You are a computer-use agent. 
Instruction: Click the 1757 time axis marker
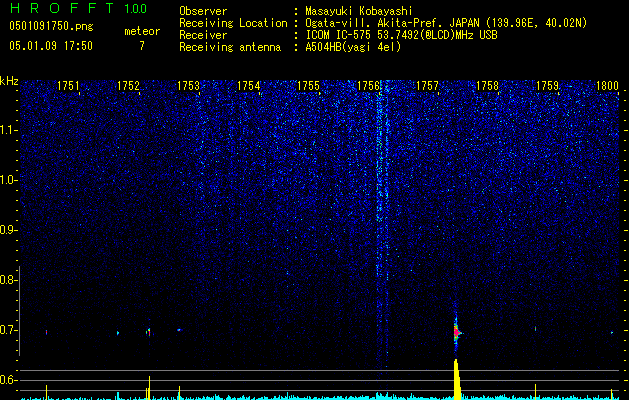(x=428, y=86)
